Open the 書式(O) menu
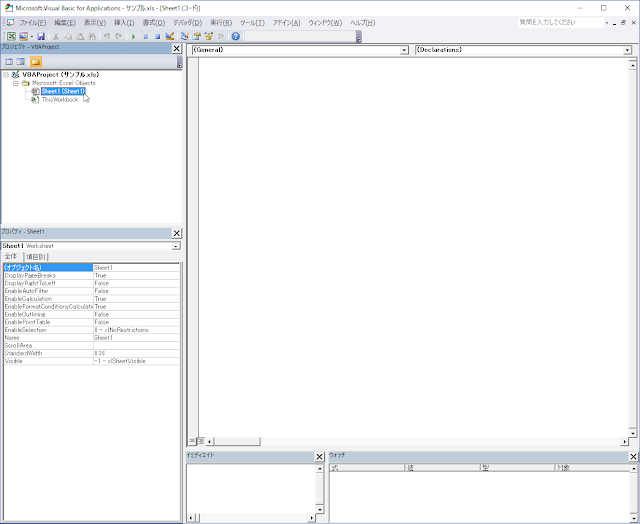 153,23
